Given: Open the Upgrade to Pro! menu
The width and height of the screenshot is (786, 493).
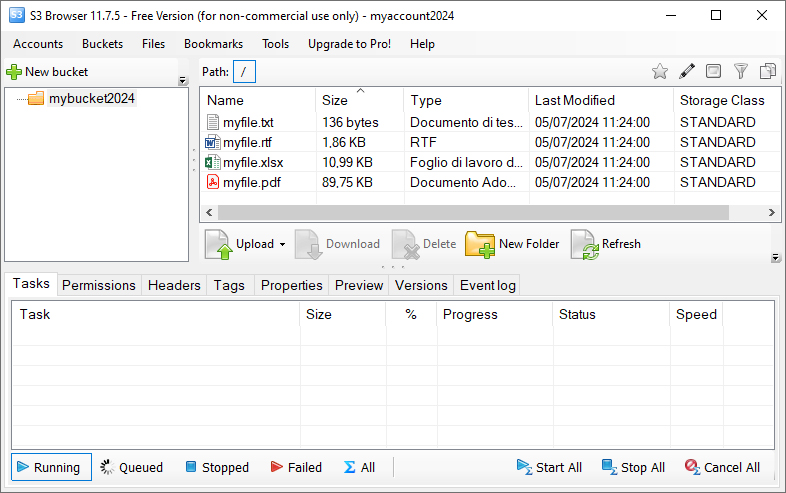Looking at the screenshot, I should click(349, 44).
